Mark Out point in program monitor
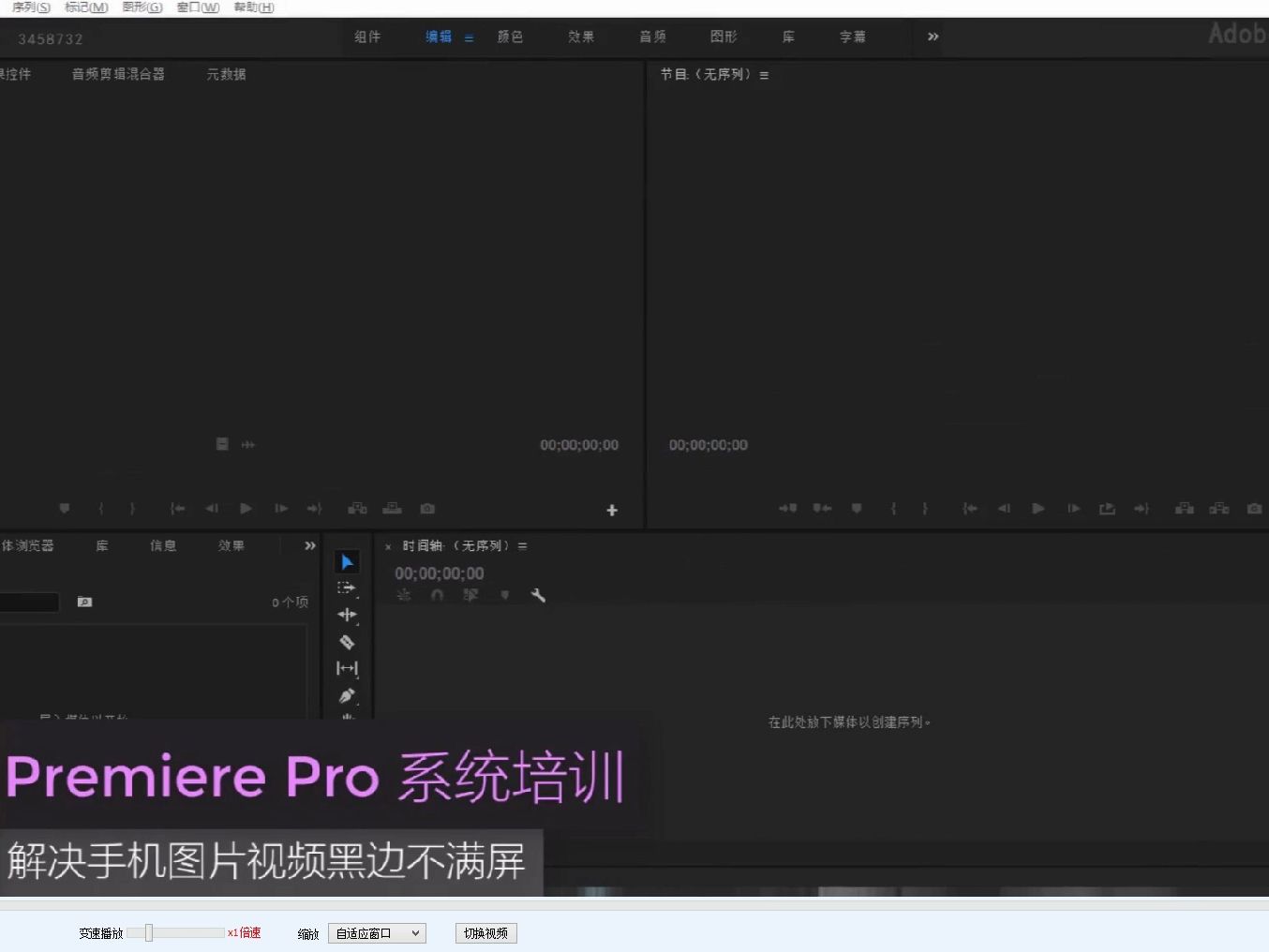The height and width of the screenshot is (952, 1269). [924, 508]
